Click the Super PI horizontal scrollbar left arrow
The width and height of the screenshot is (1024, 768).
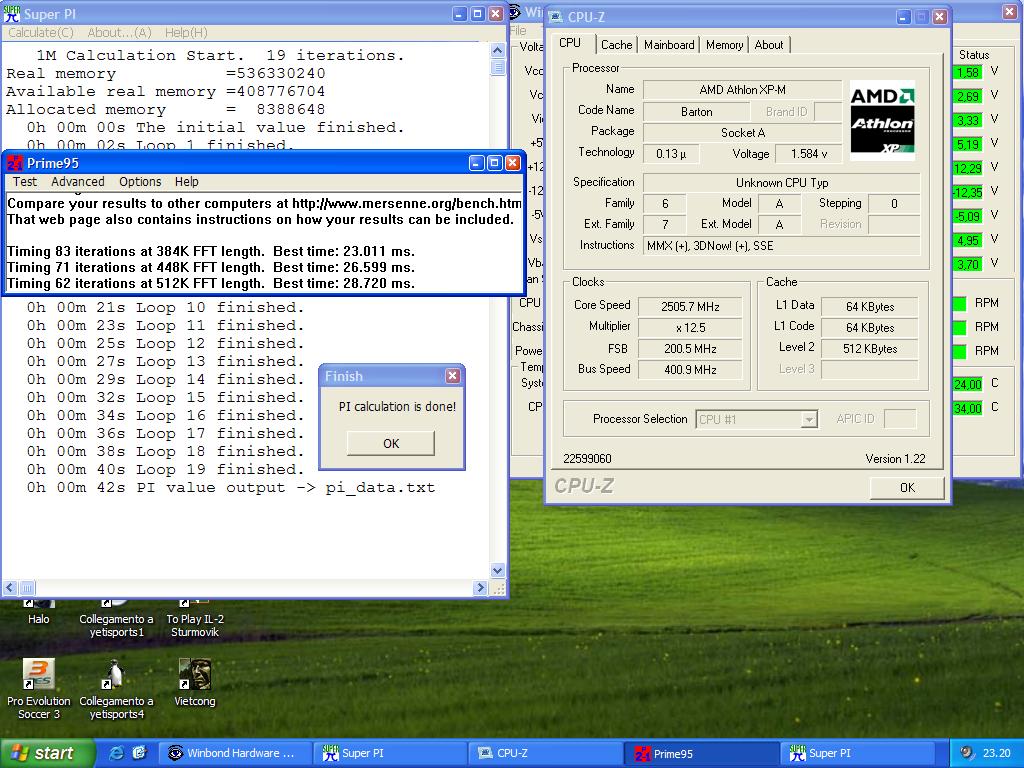click(x=10, y=588)
